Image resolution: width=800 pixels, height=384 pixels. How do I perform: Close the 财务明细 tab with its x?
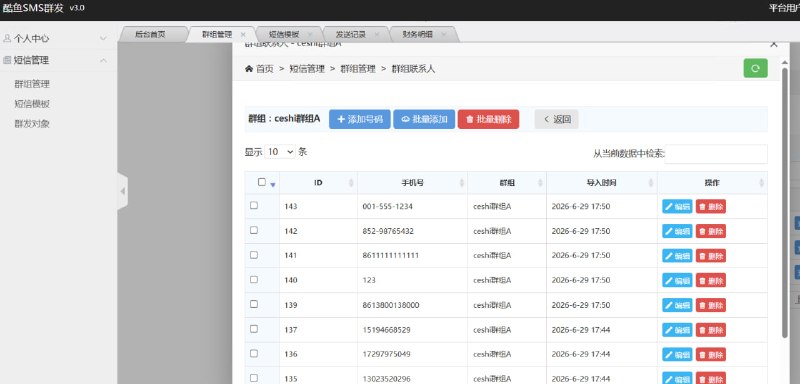pos(443,35)
